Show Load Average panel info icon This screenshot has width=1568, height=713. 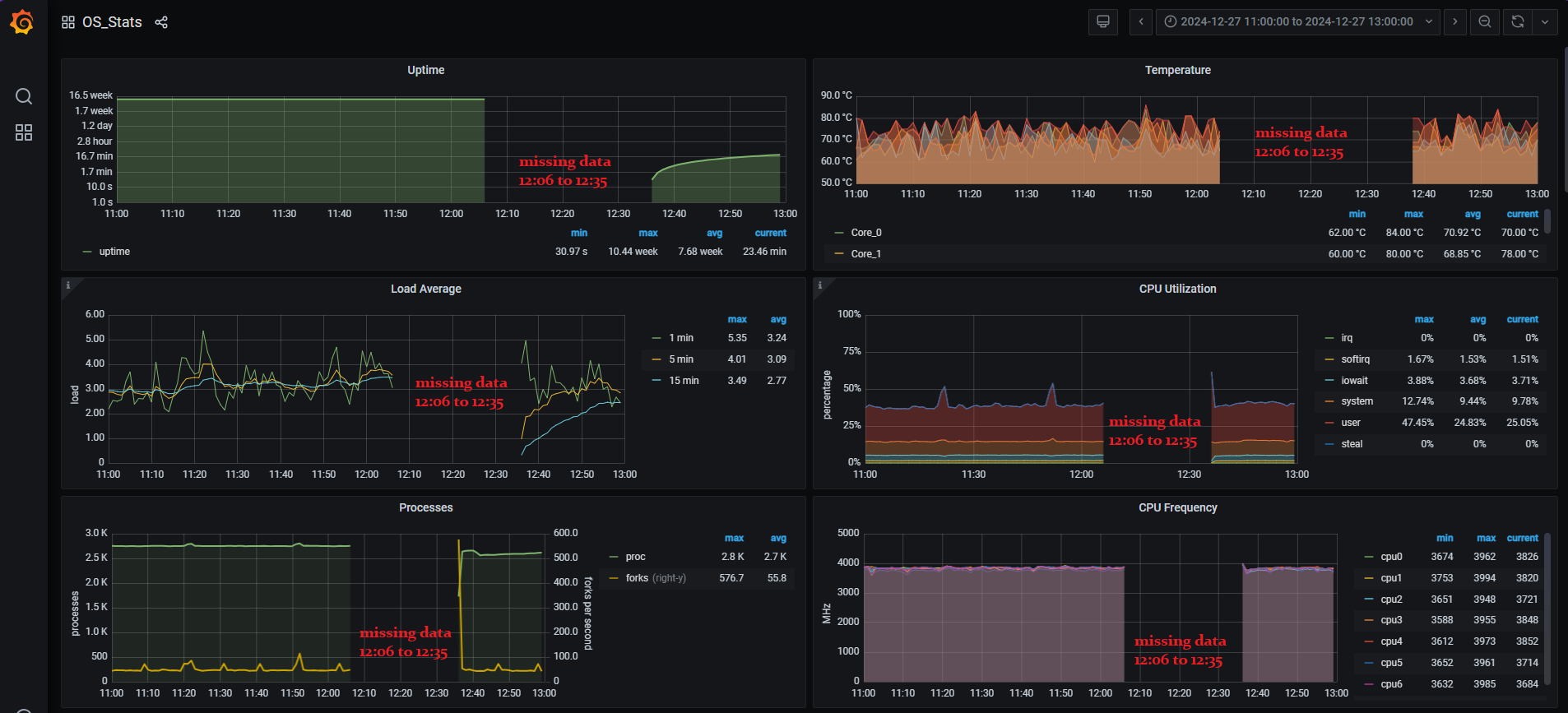coord(68,285)
